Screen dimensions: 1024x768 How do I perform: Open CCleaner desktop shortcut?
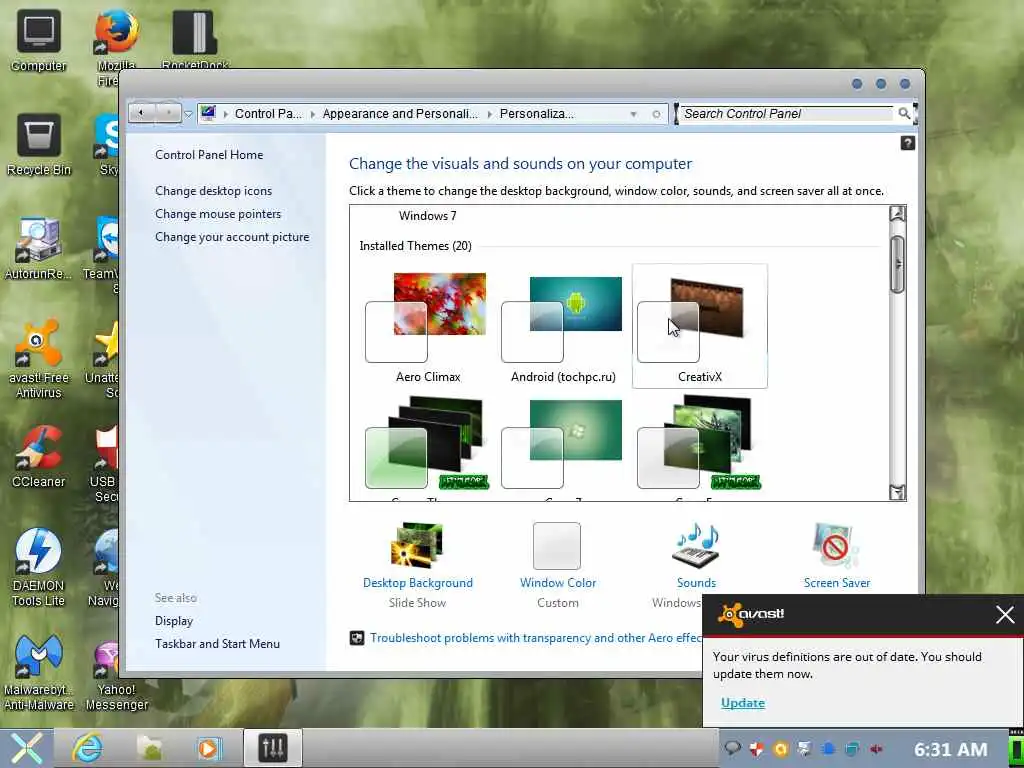39,457
